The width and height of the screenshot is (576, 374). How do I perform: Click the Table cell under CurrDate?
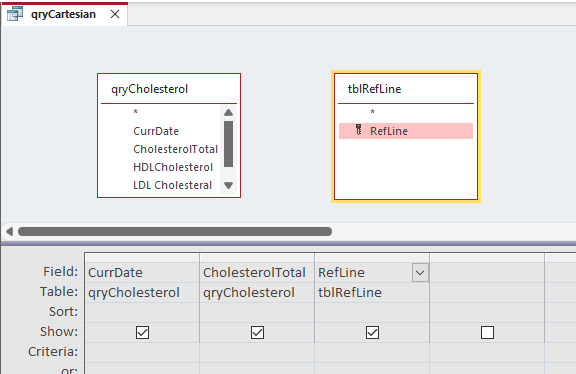pos(142,292)
